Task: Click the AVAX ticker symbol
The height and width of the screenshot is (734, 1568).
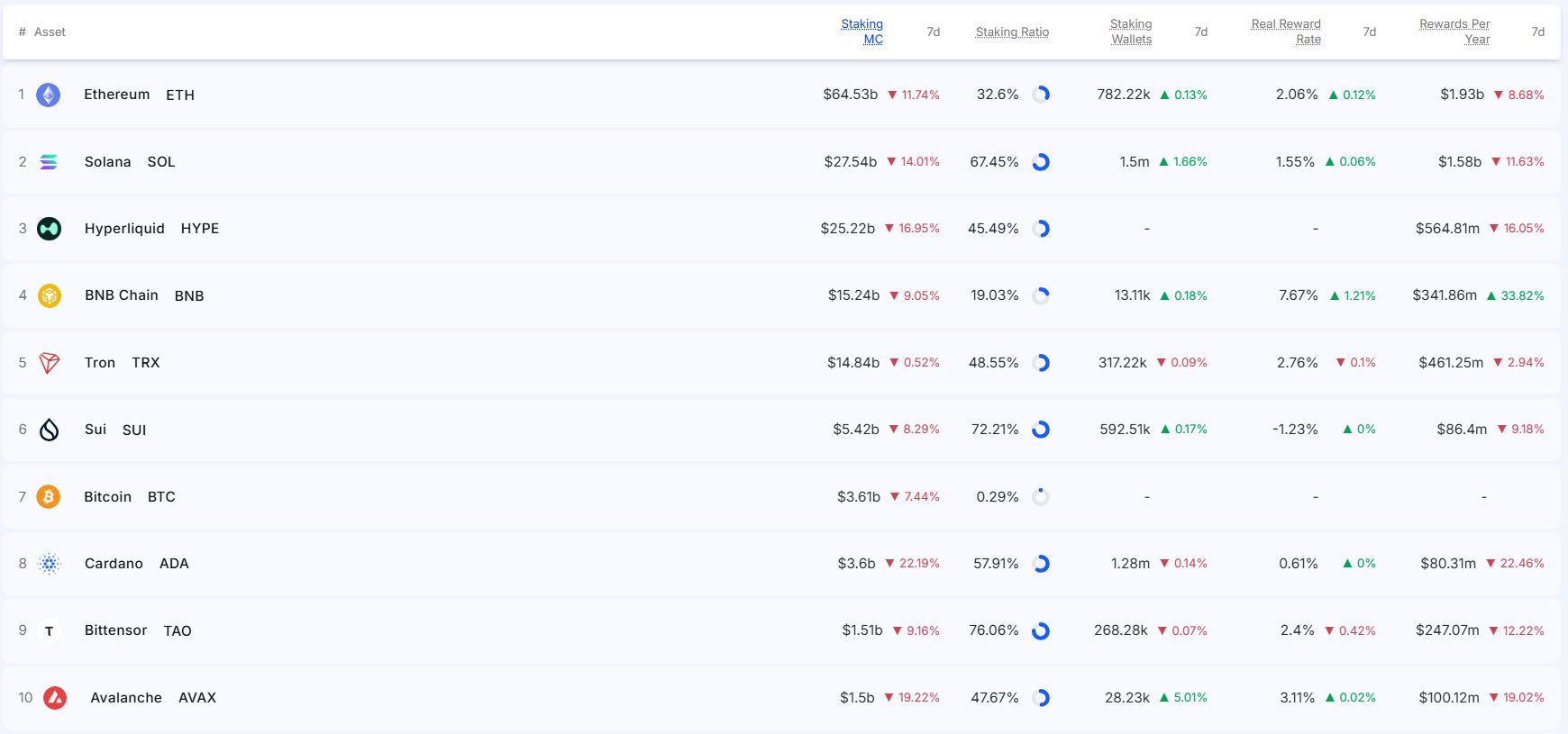Action: (197, 698)
